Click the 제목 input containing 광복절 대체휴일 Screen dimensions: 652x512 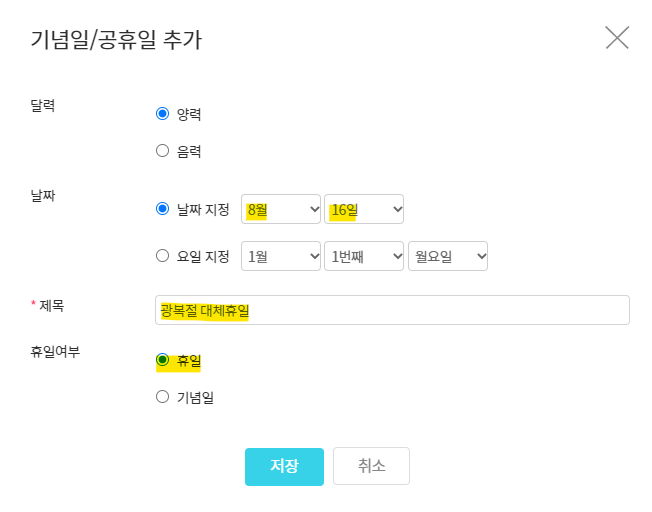pyautogui.click(x=392, y=310)
